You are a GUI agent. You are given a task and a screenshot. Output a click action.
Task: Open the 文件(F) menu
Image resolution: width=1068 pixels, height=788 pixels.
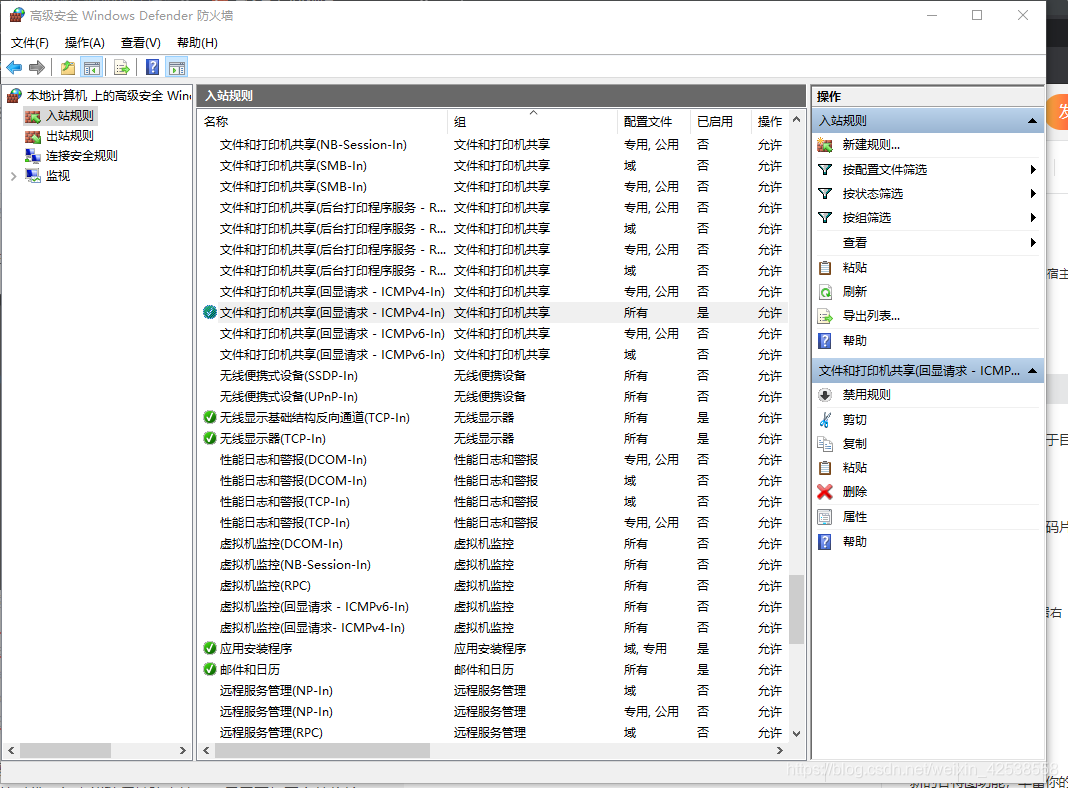[29, 43]
